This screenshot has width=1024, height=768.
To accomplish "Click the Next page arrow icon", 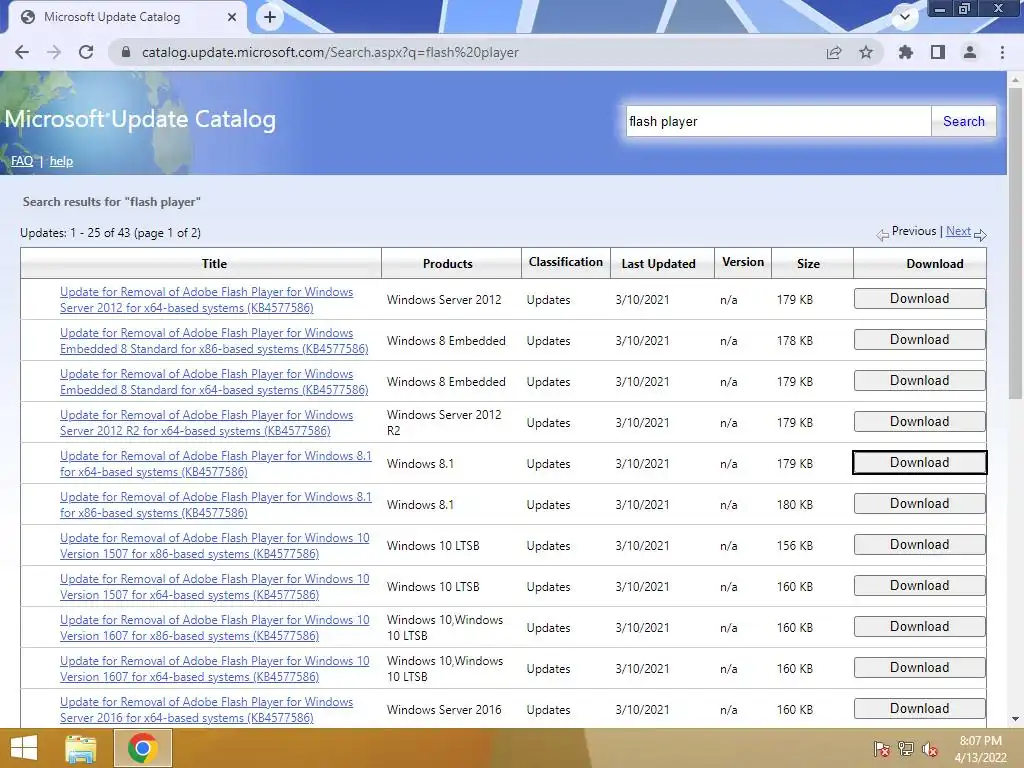I will point(980,234).
